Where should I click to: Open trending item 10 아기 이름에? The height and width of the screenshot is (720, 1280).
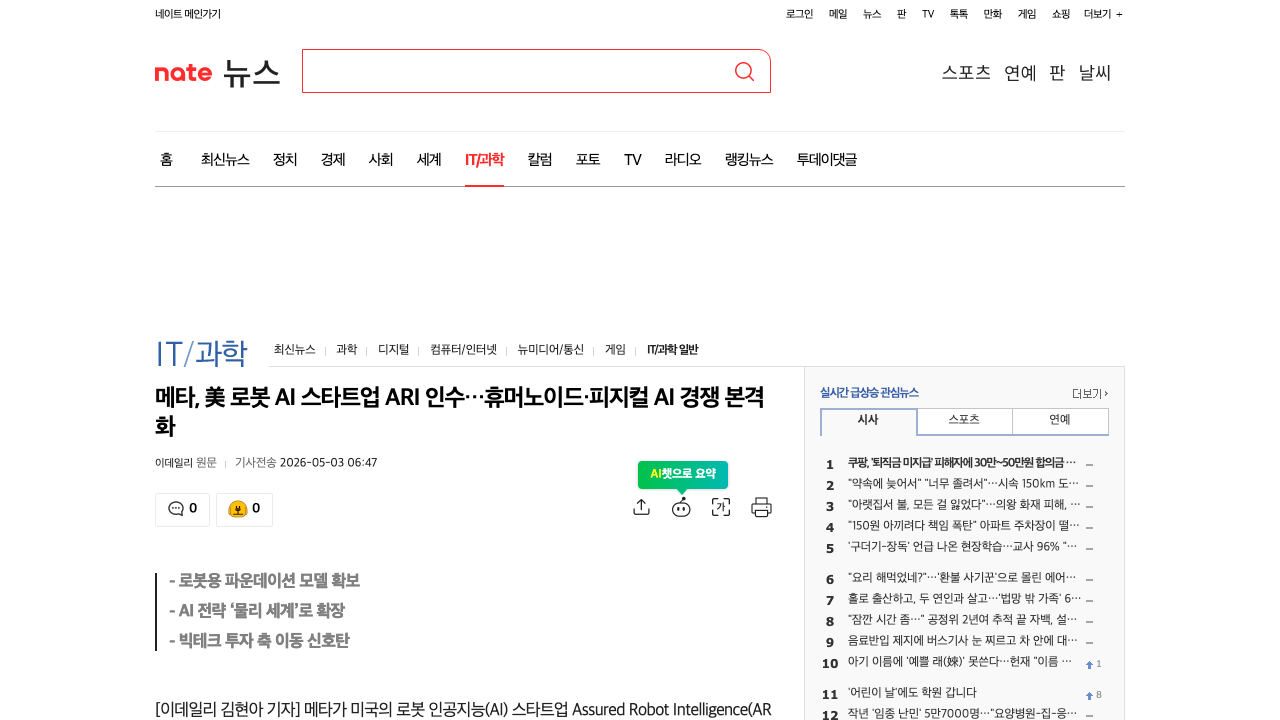pos(961,663)
